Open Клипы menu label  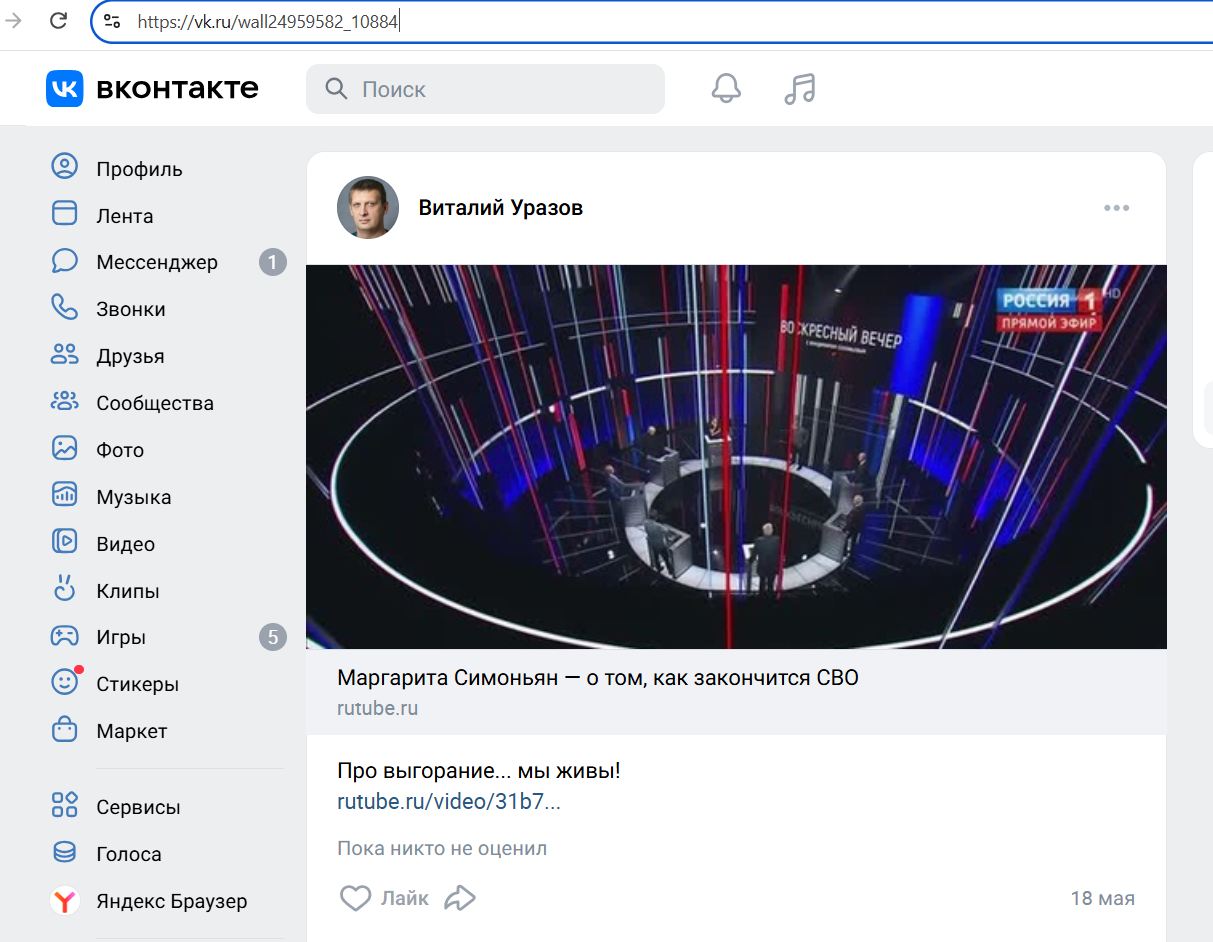[128, 591]
